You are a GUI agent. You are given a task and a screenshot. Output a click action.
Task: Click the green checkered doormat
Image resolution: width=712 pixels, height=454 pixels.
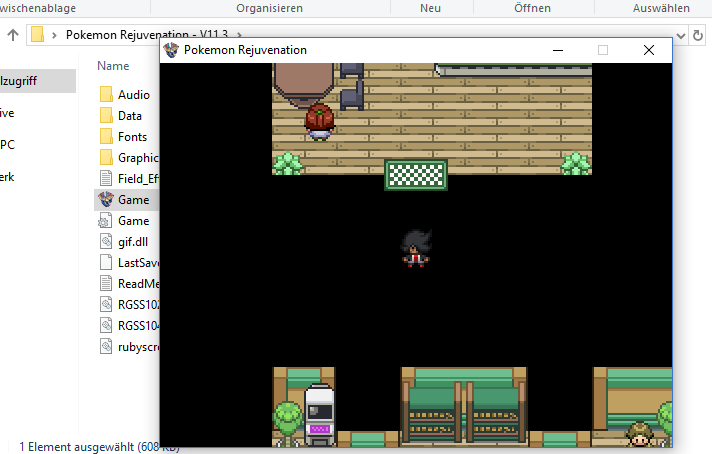[416, 175]
